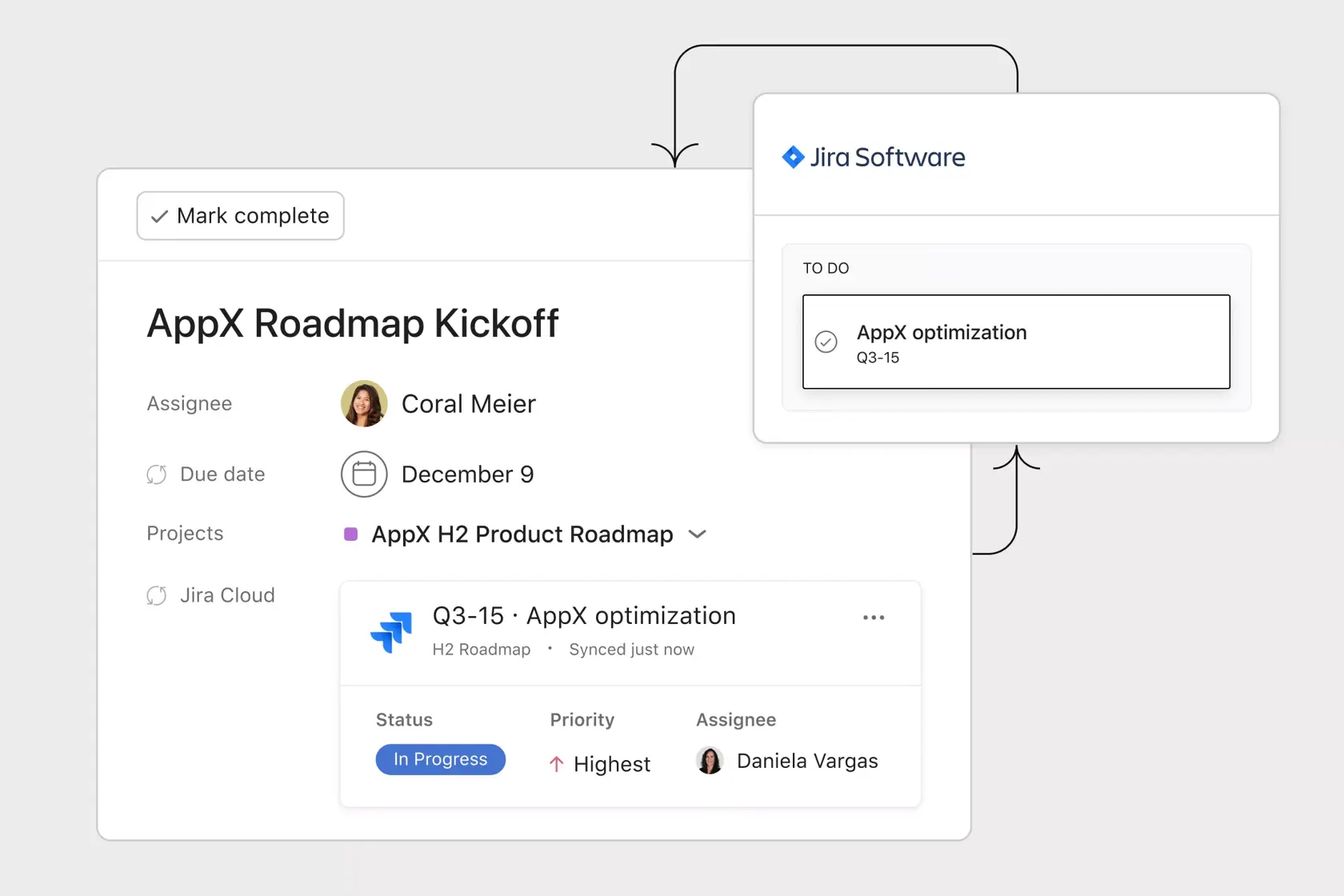Click the checkmark icon inside Mark complete
Viewport: 1344px width, 896px height.
[x=159, y=215]
